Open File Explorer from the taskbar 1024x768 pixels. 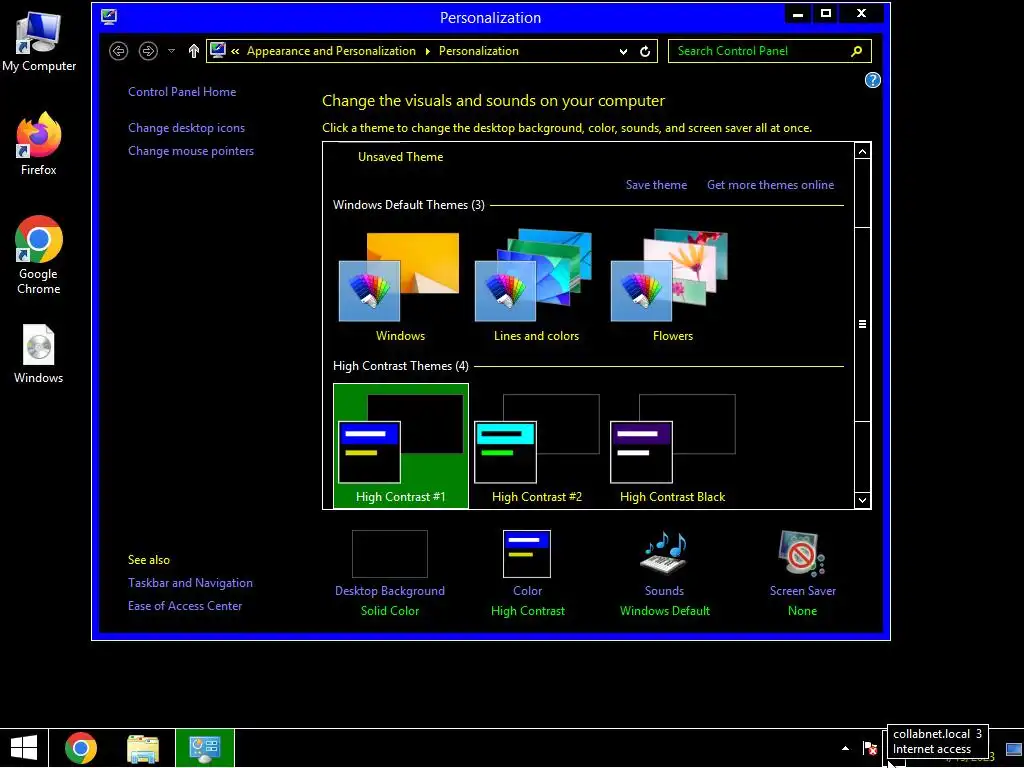point(143,748)
